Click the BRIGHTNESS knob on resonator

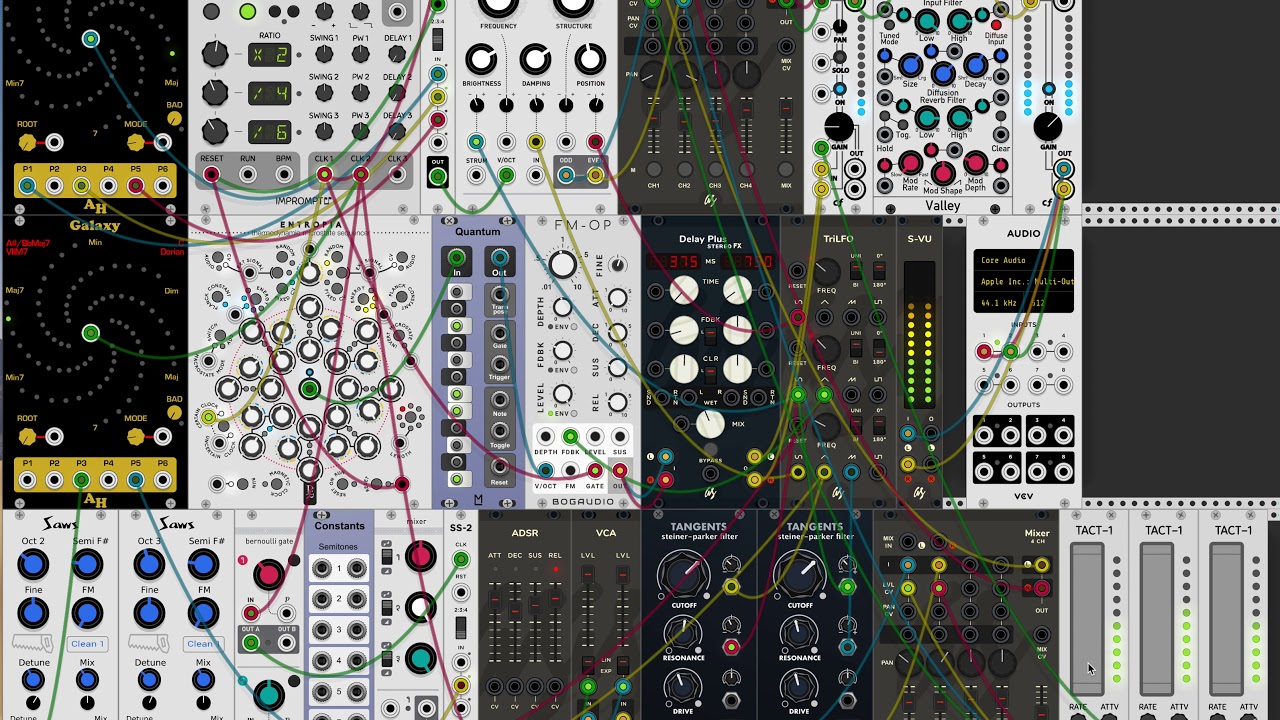482,59
